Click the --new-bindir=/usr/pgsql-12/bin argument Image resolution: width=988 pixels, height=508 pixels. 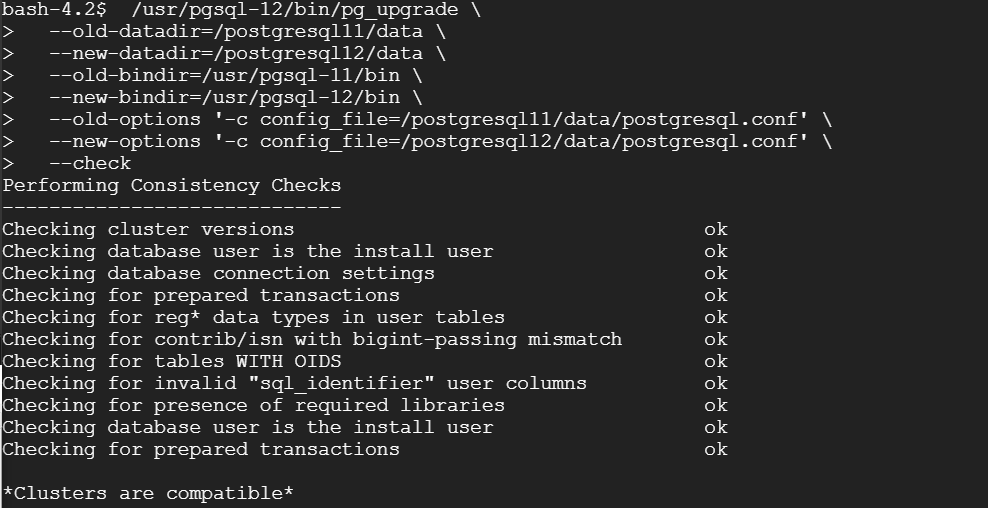coord(224,98)
